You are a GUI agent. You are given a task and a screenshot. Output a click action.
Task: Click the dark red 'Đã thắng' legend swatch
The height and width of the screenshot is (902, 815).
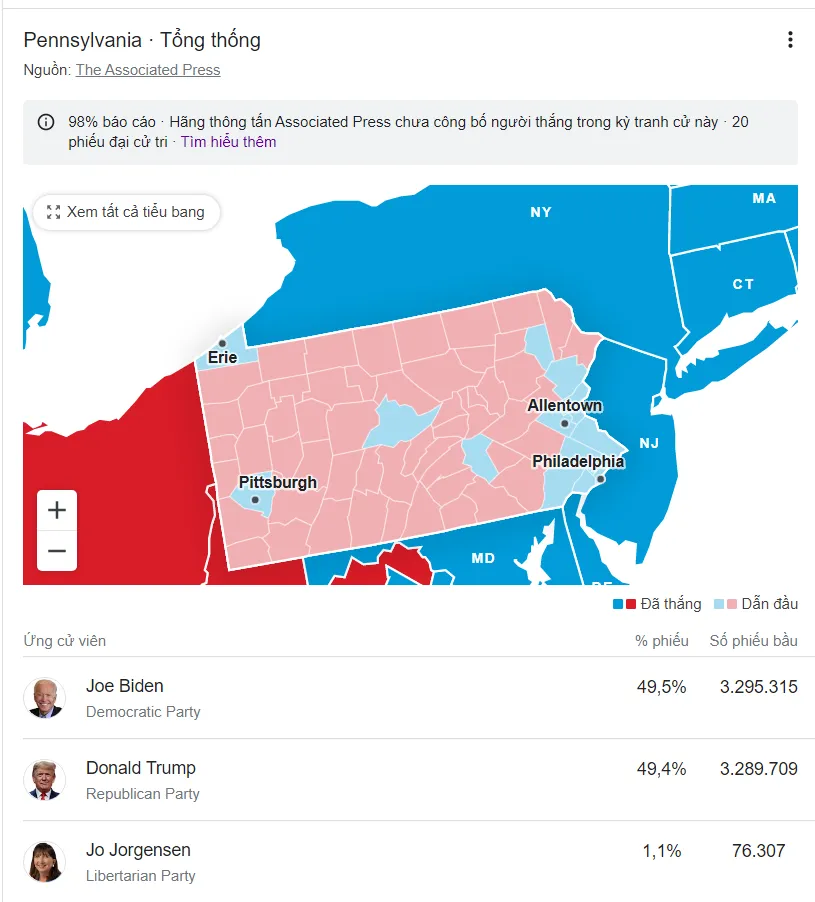tap(631, 604)
